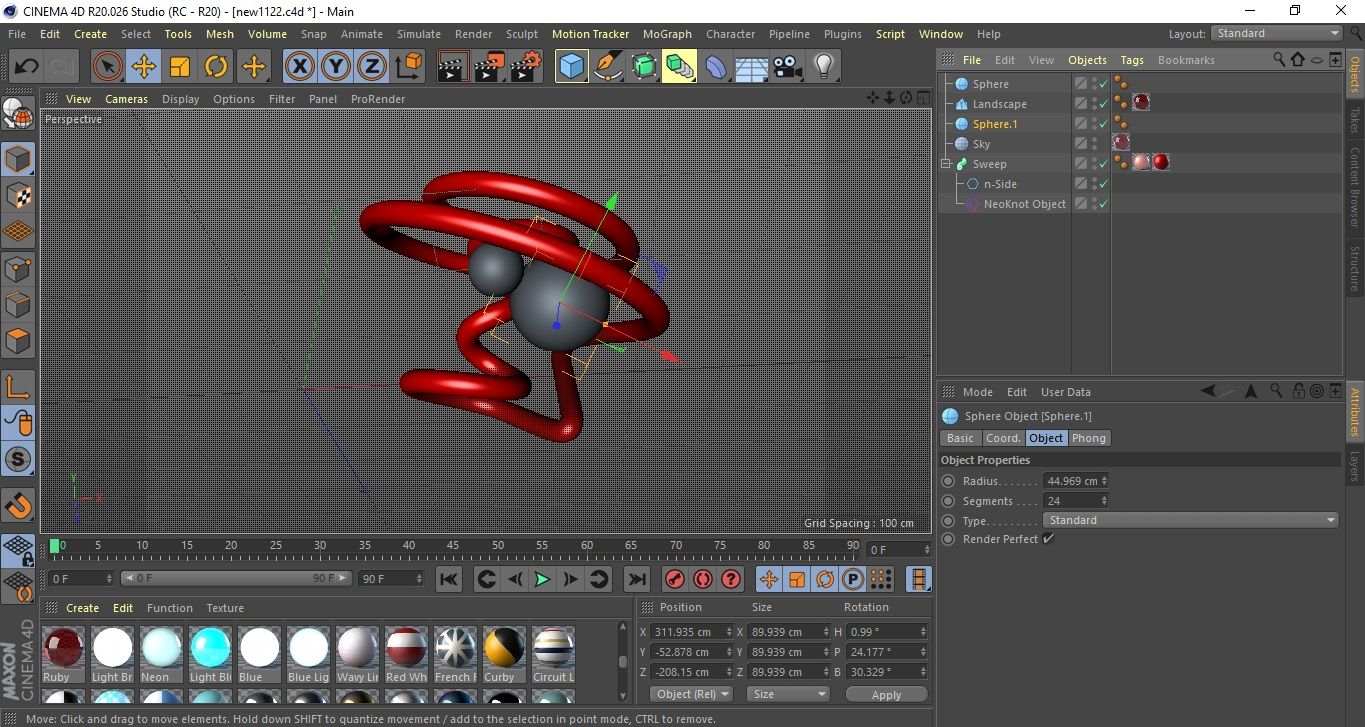Open material manager Function menu
Viewport: 1365px width, 727px height.
coord(170,608)
